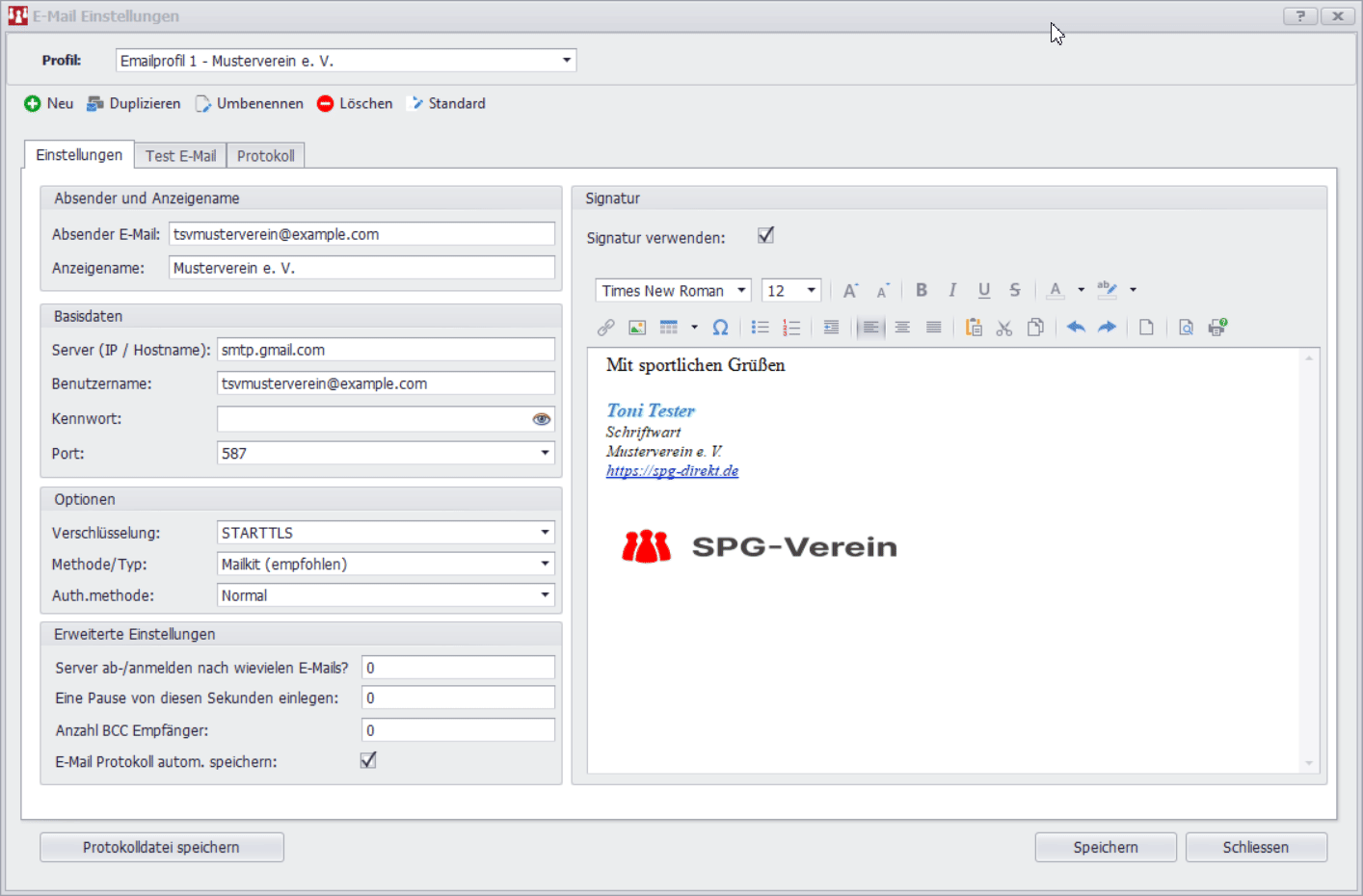Uncheck 'E-Mail Protokoll autom. speichern'
The height and width of the screenshot is (896, 1363).
[x=368, y=760]
